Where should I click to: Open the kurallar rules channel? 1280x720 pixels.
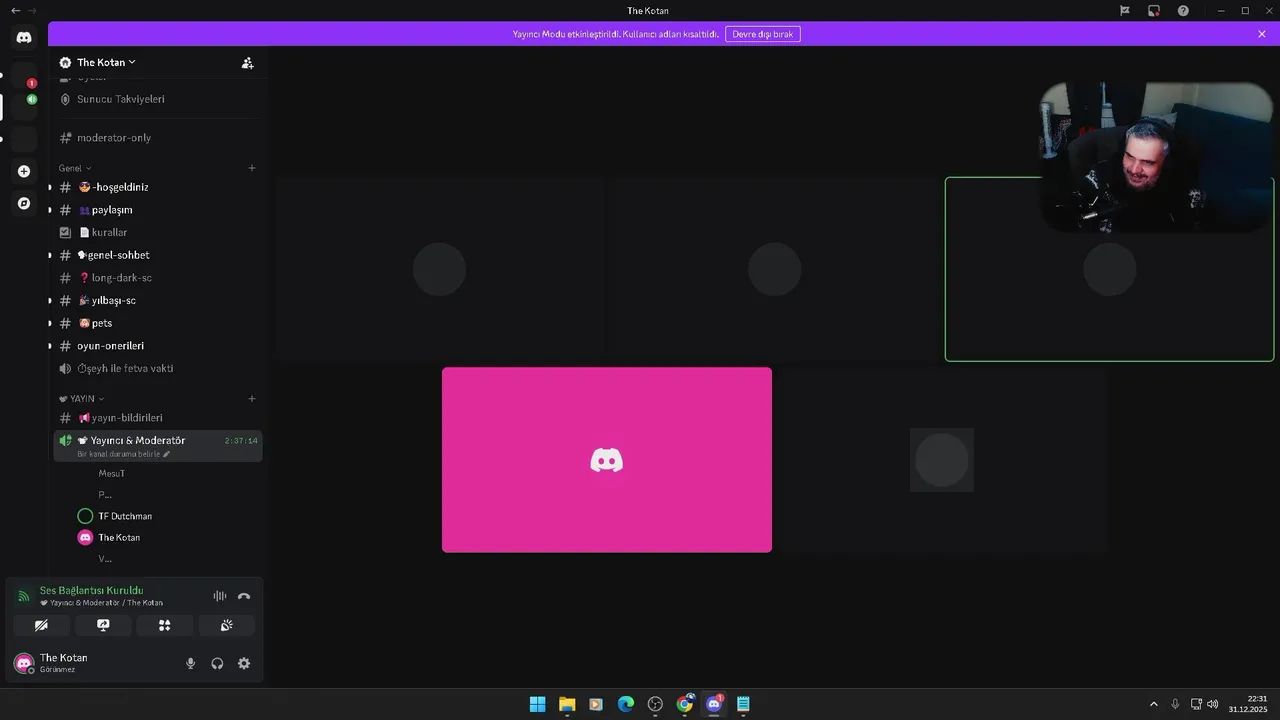point(158,232)
